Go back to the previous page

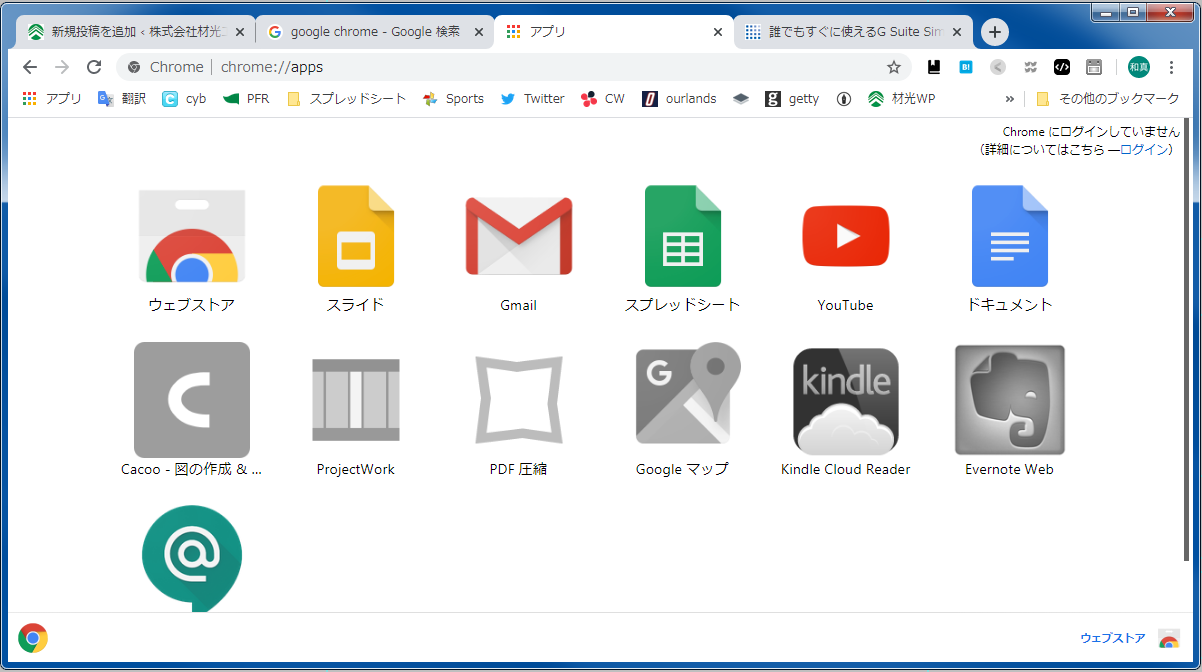pos(30,67)
